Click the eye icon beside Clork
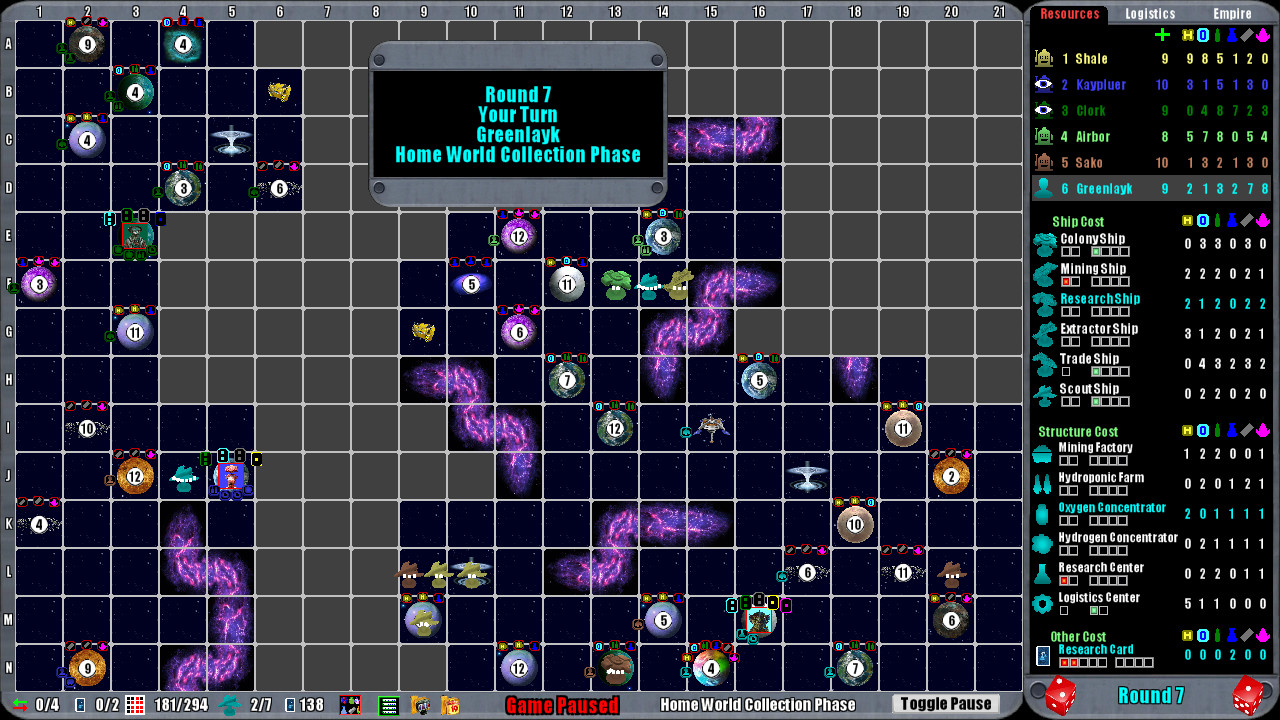Image resolution: width=1280 pixels, height=720 pixels. [x=1043, y=110]
